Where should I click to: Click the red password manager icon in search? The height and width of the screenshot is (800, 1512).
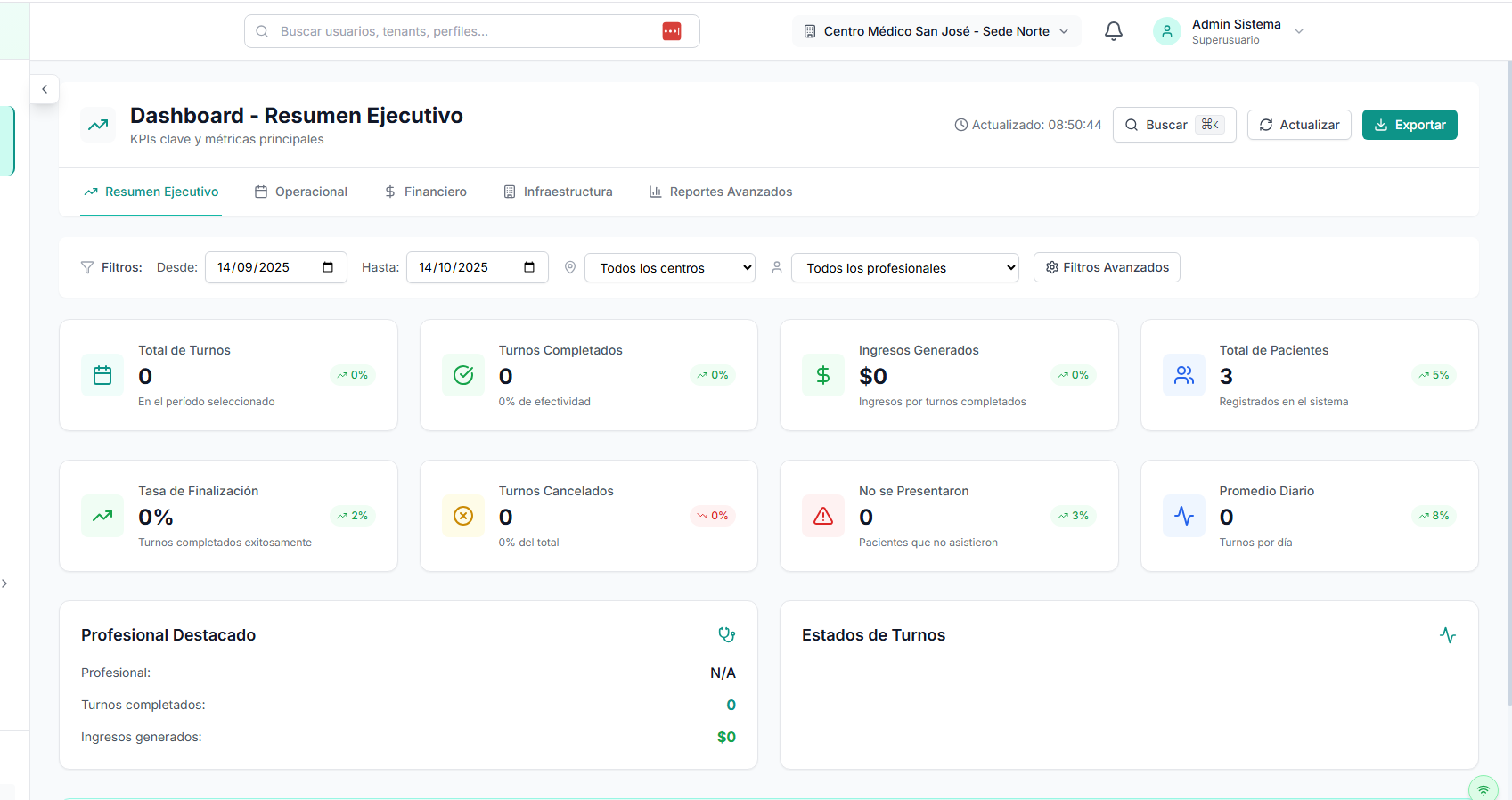672,31
